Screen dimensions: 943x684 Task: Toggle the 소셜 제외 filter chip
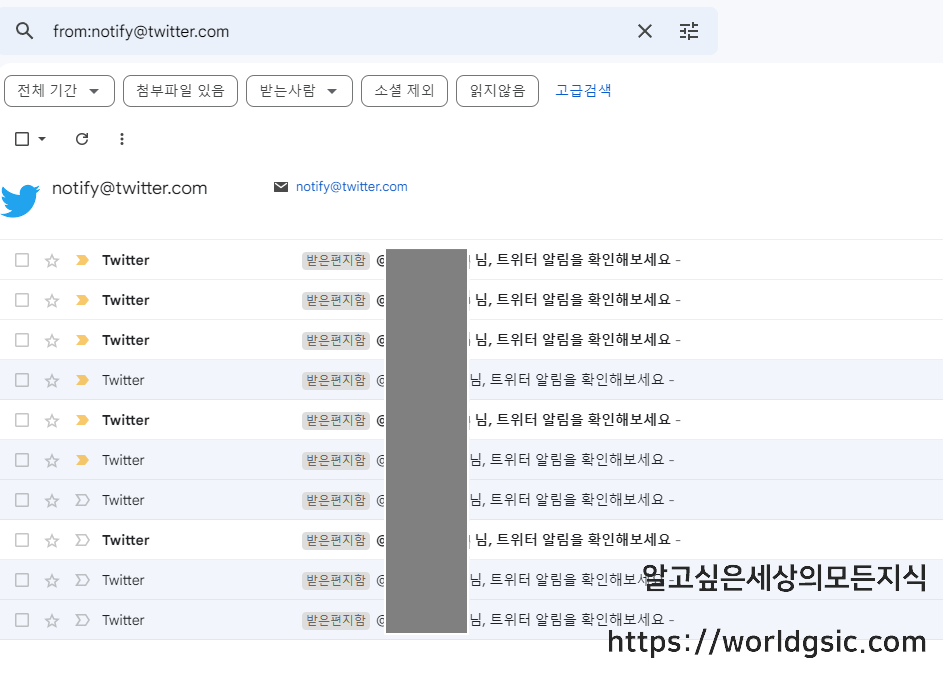pos(404,91)
